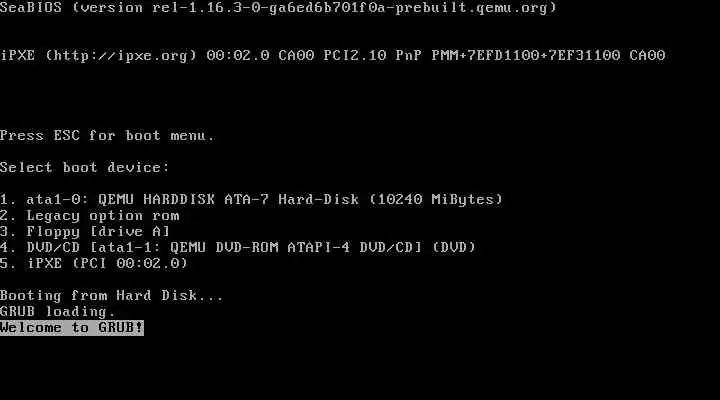Click the 'GRUB loading.' line
This screenshot has width=720, height=400.
click(x=58, y=311)
